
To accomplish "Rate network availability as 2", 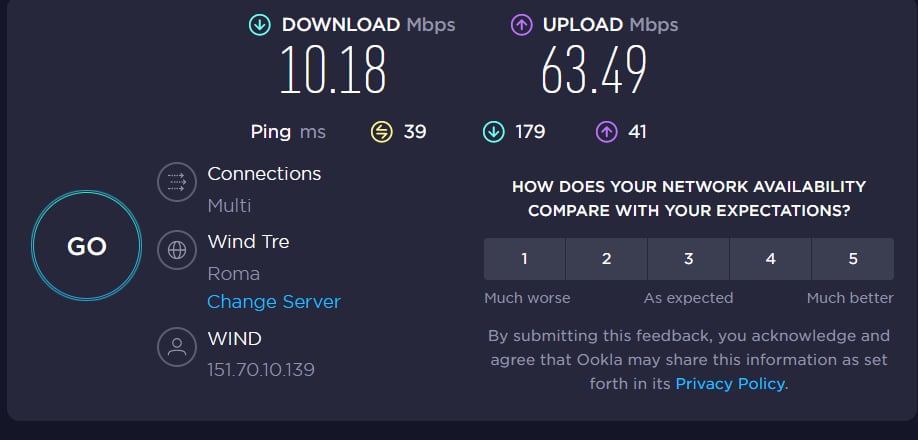I will point(607,259).
